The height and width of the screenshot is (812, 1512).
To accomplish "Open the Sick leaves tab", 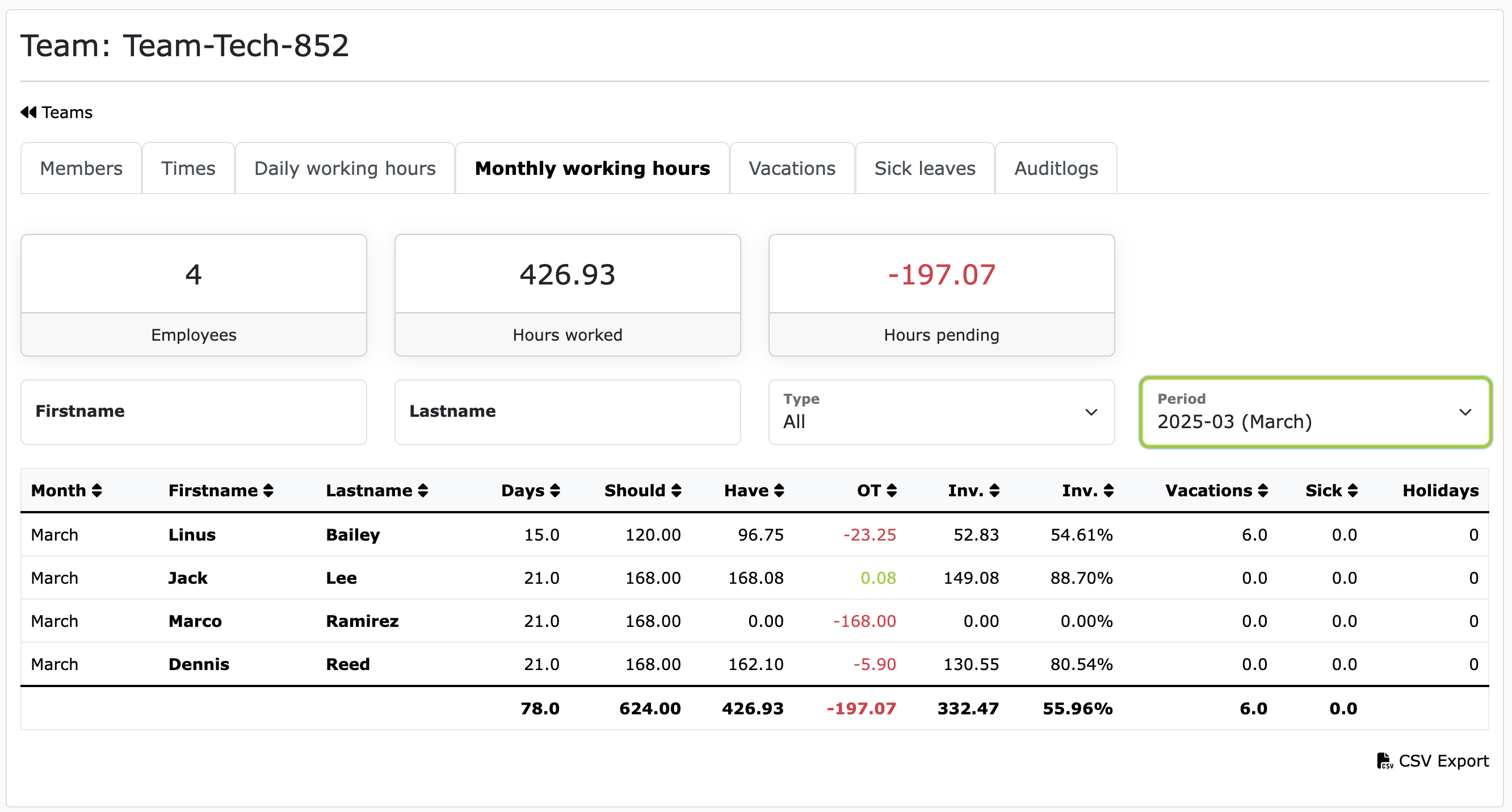I will (925, 168).
